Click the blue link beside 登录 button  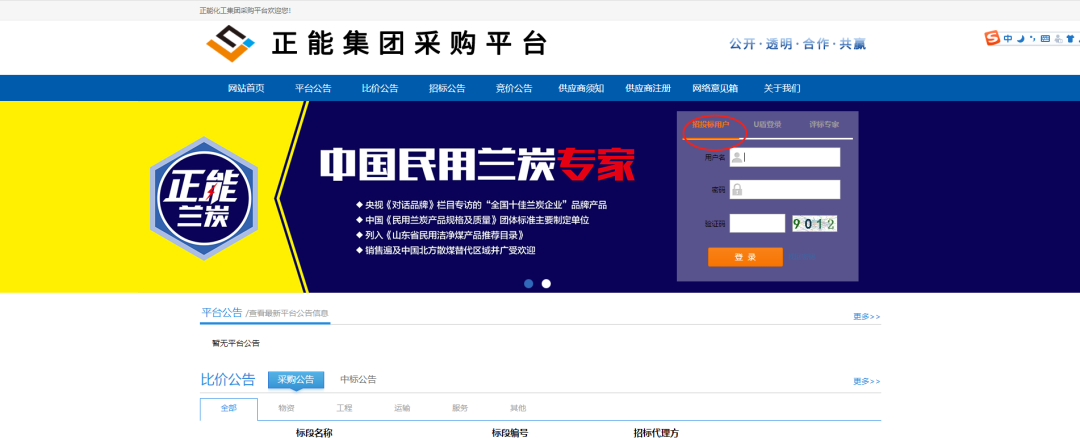802,257
